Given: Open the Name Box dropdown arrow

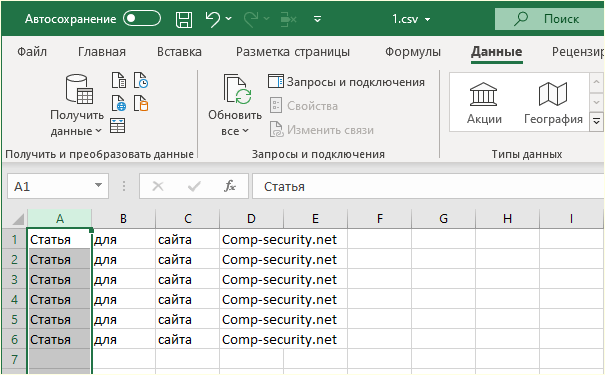Looking at the screenshot, I should [x=98, y=186].
